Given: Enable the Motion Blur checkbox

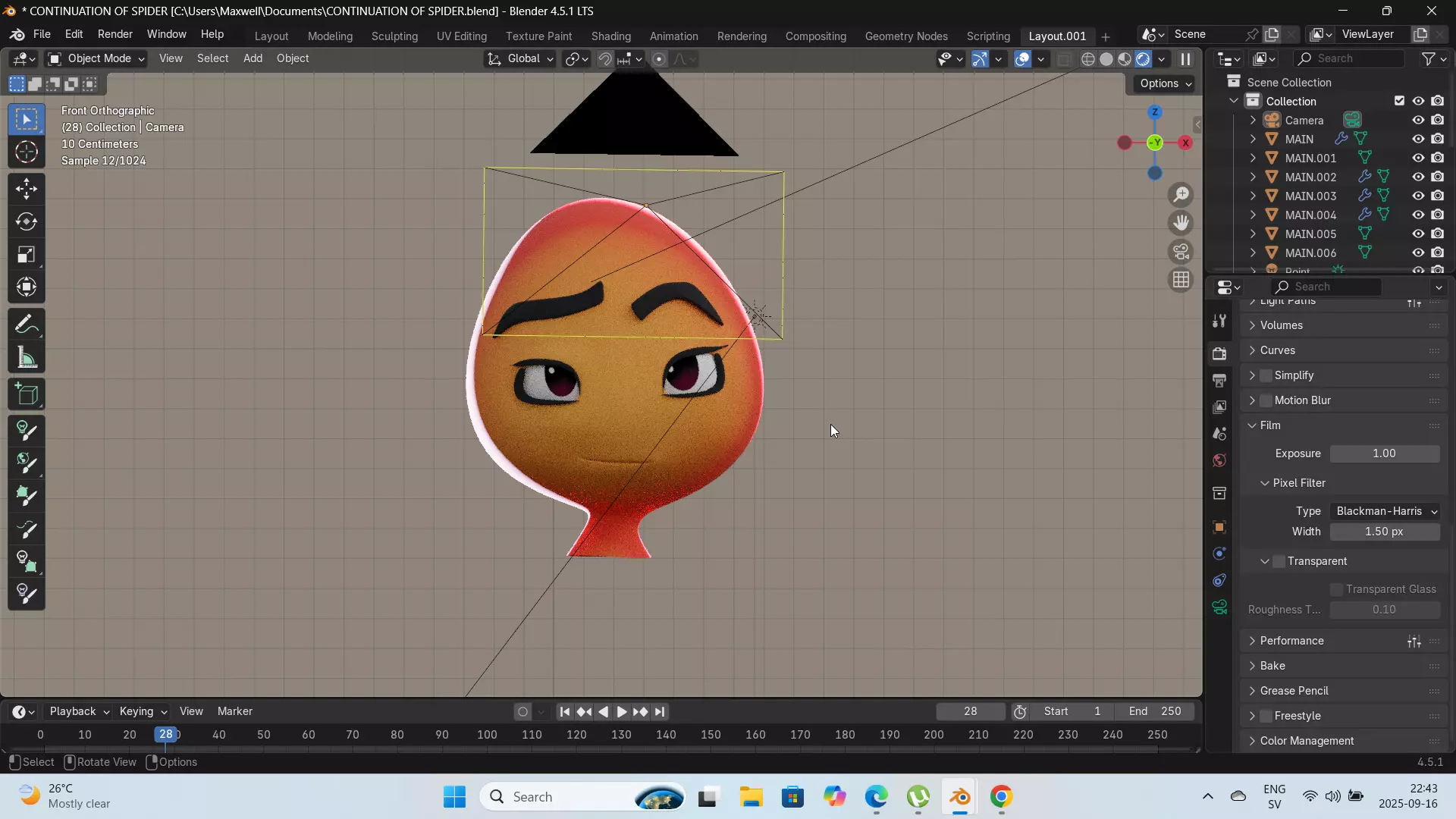Looking at the screenshot, I should pyautogui.click(x=1266, y=400).
